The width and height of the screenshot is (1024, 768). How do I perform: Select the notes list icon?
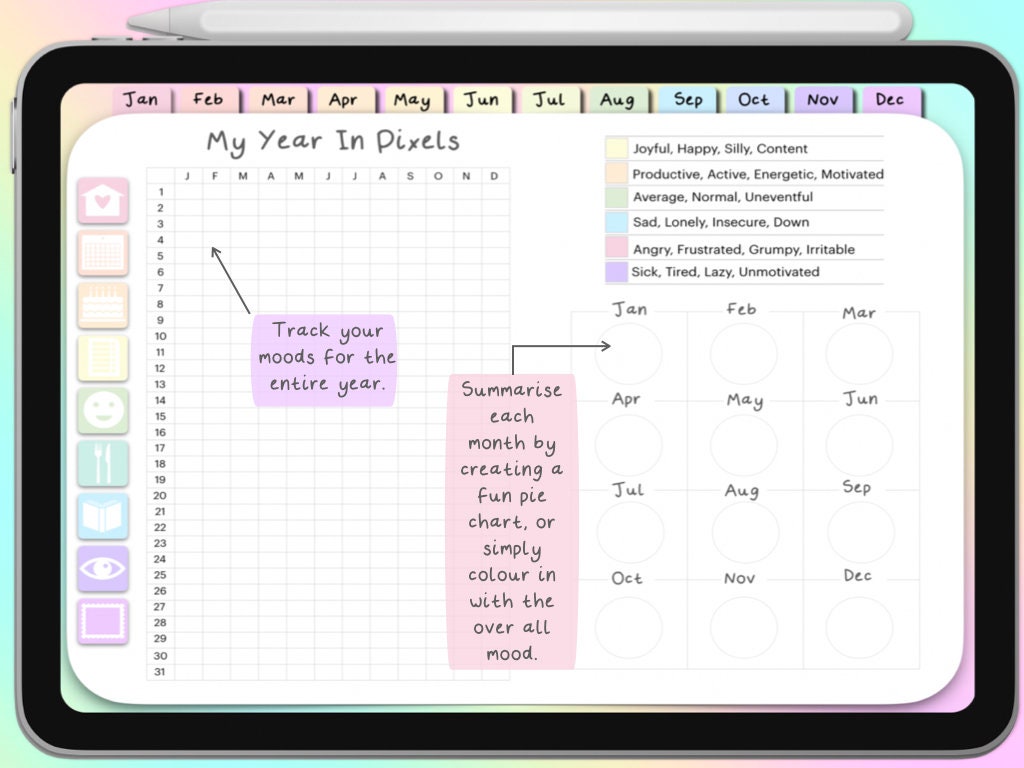103,359
